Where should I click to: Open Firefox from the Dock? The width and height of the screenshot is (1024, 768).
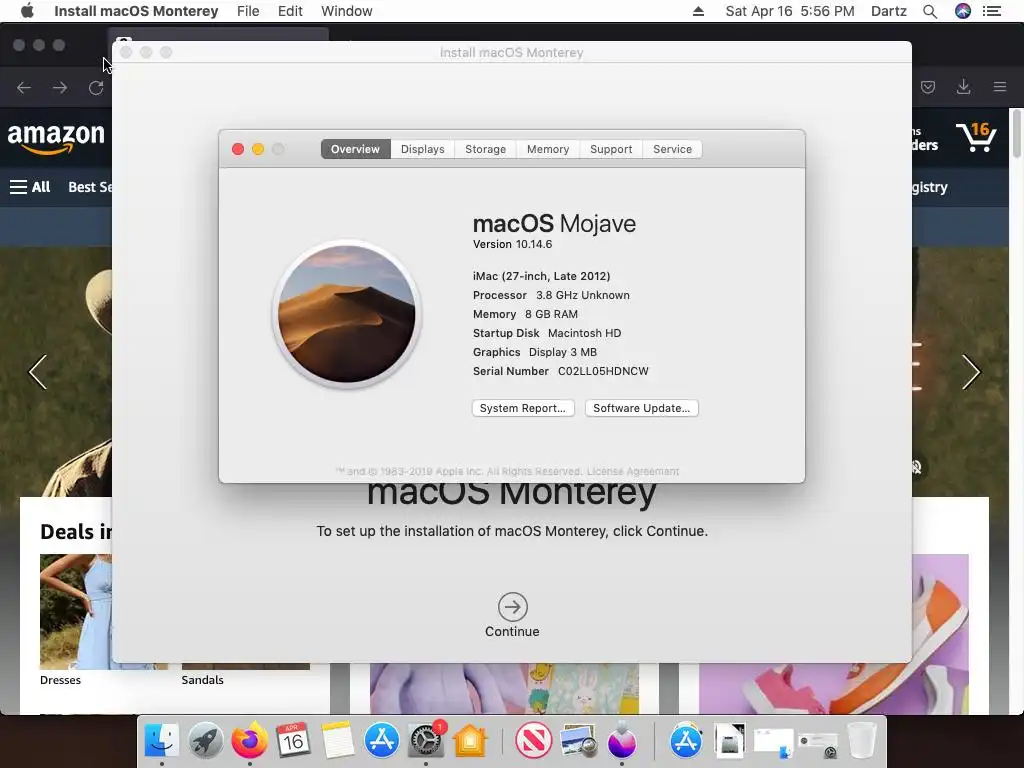[x=249, y=741]
